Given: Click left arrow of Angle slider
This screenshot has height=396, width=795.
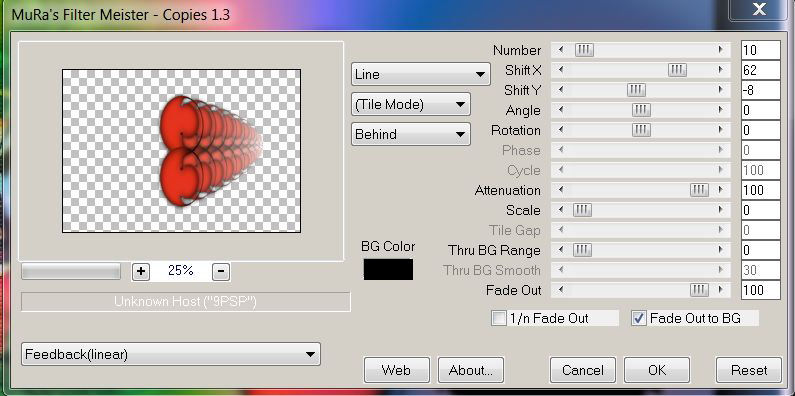Looking at the screenshot, I should [x=561, y=110].
